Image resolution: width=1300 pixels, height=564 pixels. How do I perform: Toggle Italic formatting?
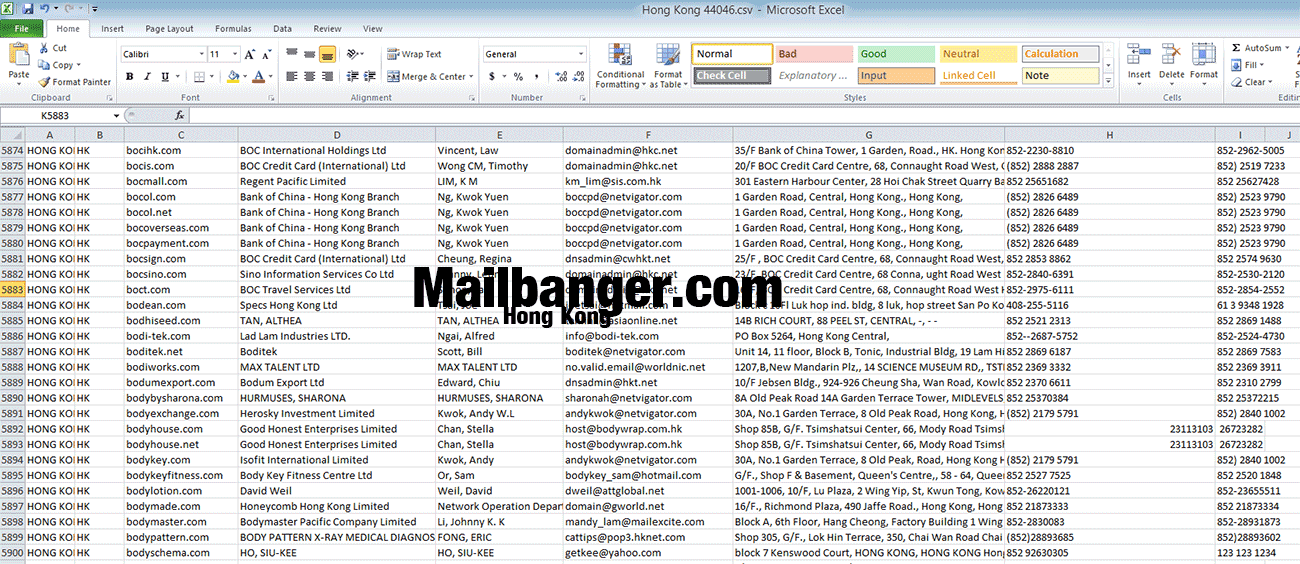tap(146, 76)
